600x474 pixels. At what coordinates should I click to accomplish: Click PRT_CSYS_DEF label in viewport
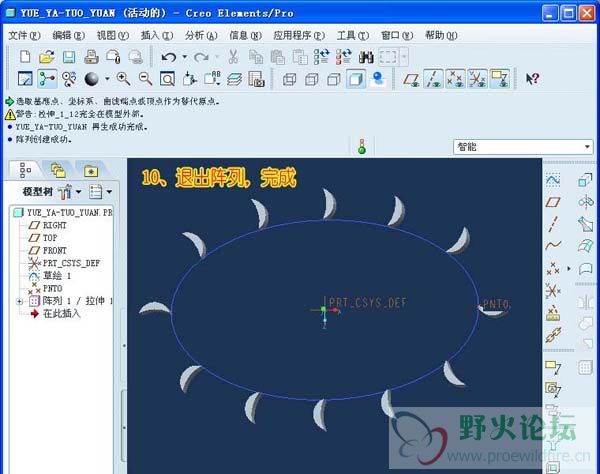[368, 303]
